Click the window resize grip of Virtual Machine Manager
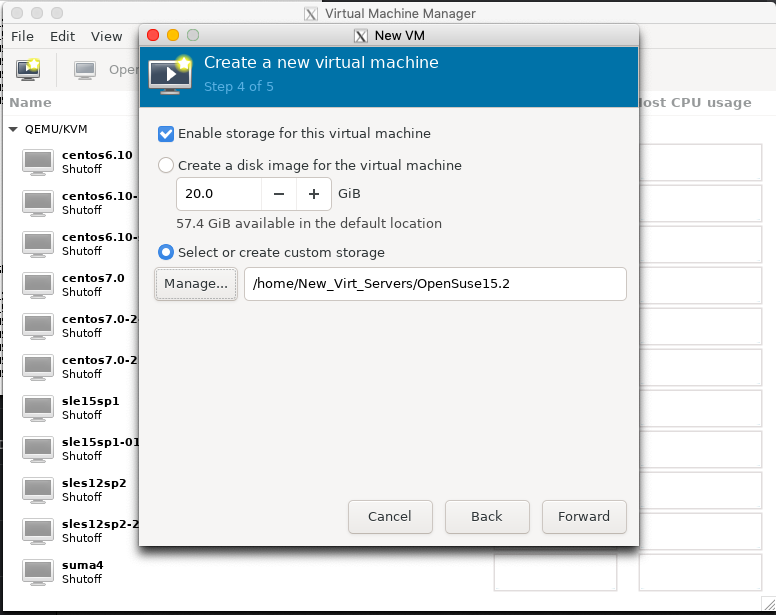The height and width of the screenshot is (615, 776). pos(769,604)
